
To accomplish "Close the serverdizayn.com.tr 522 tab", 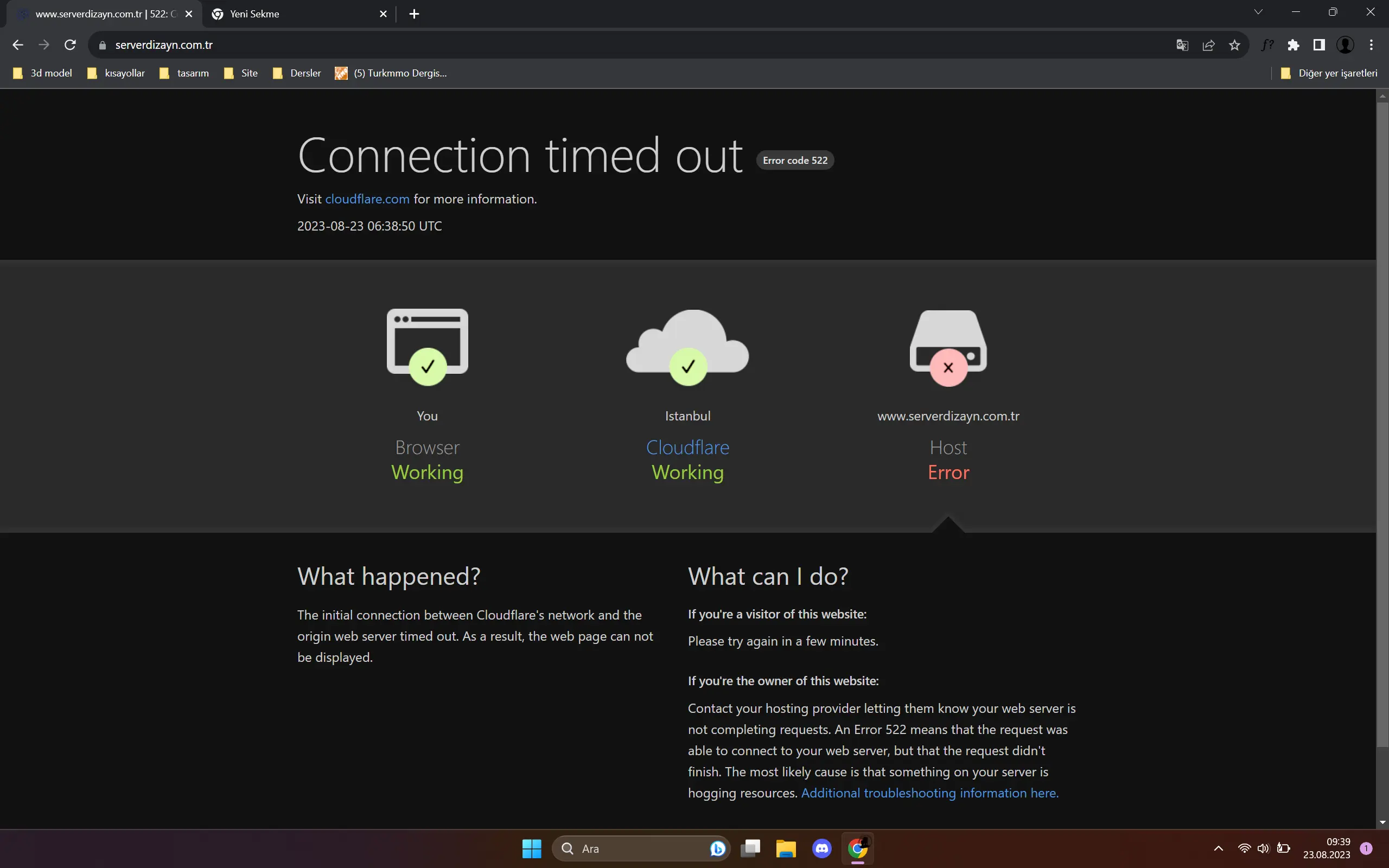I will [189, 14].
